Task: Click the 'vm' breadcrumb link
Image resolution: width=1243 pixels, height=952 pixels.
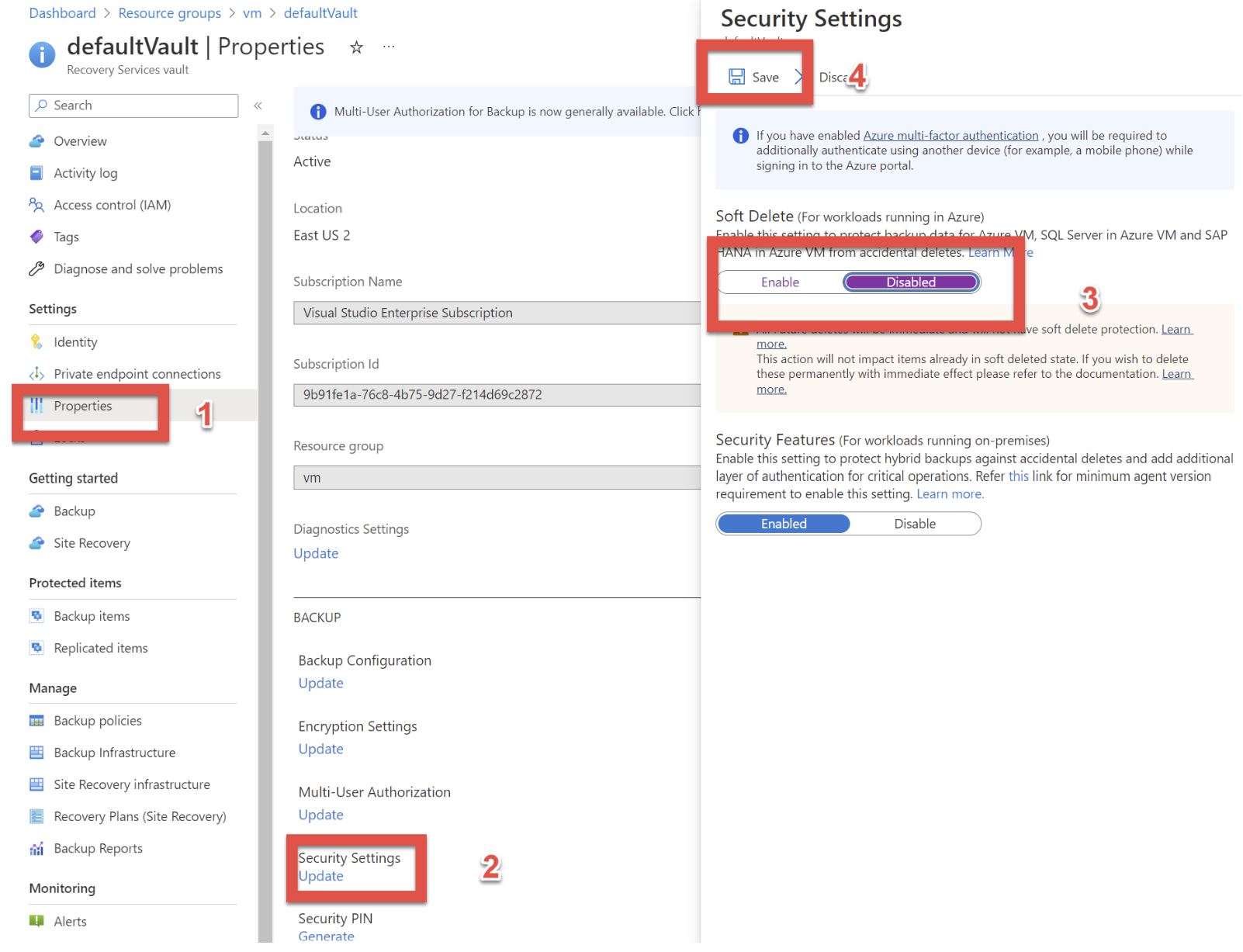Action: [252, 13]
